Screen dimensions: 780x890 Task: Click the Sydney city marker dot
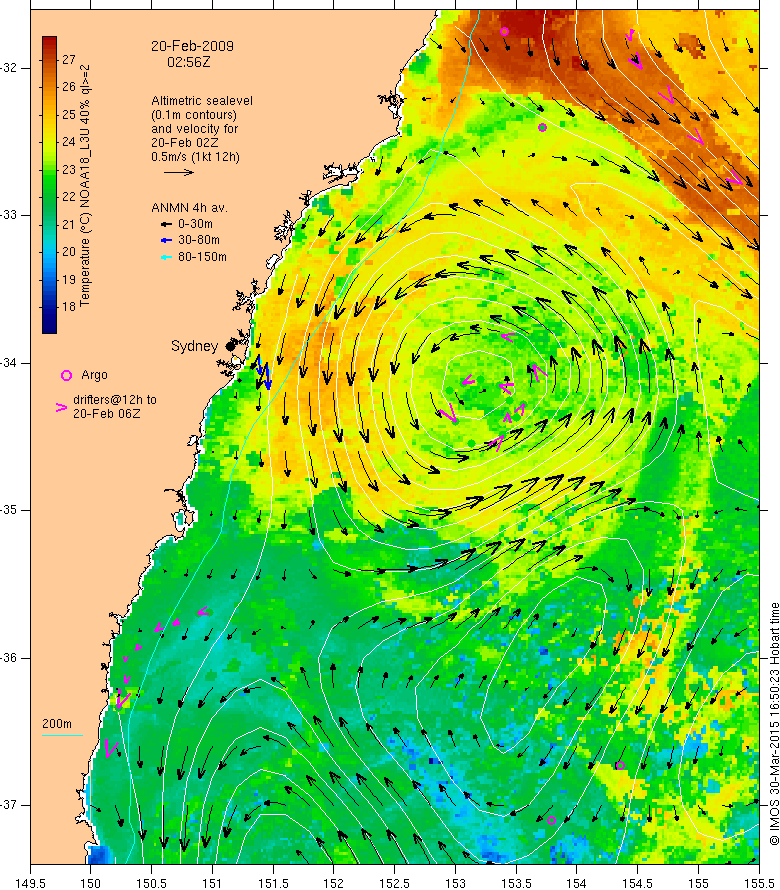tap(230, 346)
